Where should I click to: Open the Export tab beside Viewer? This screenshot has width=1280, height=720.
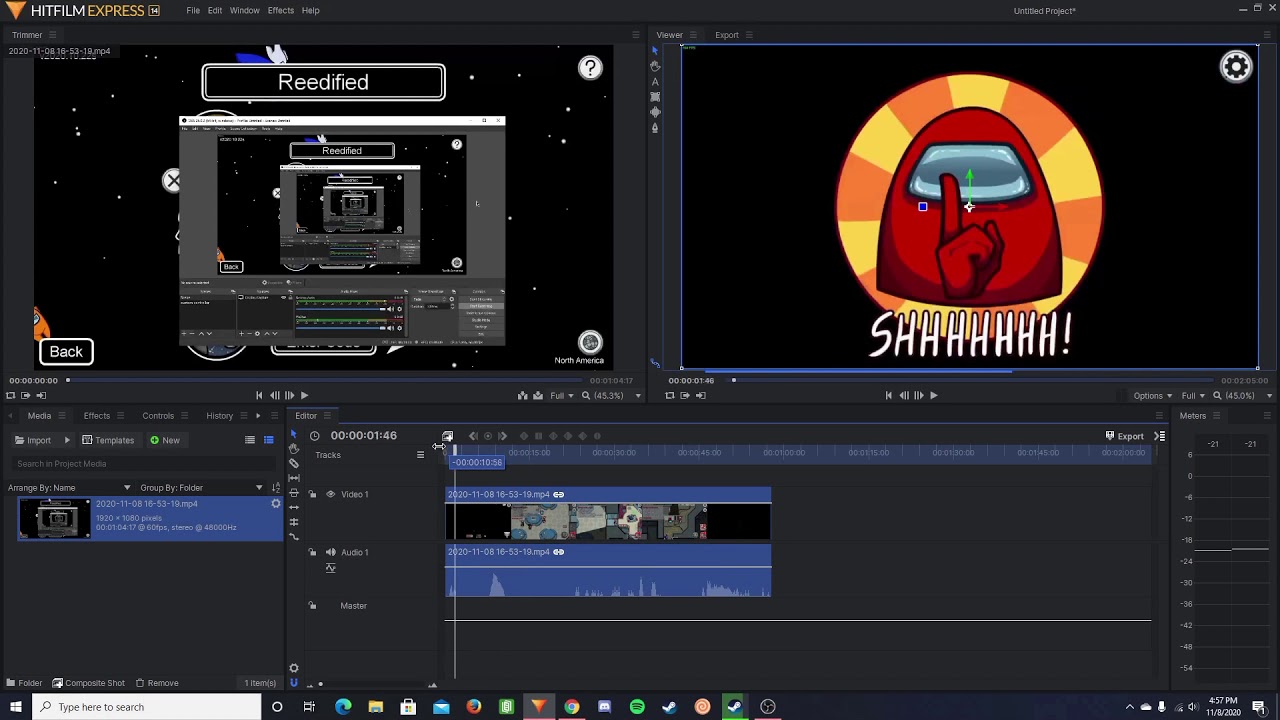727,35
